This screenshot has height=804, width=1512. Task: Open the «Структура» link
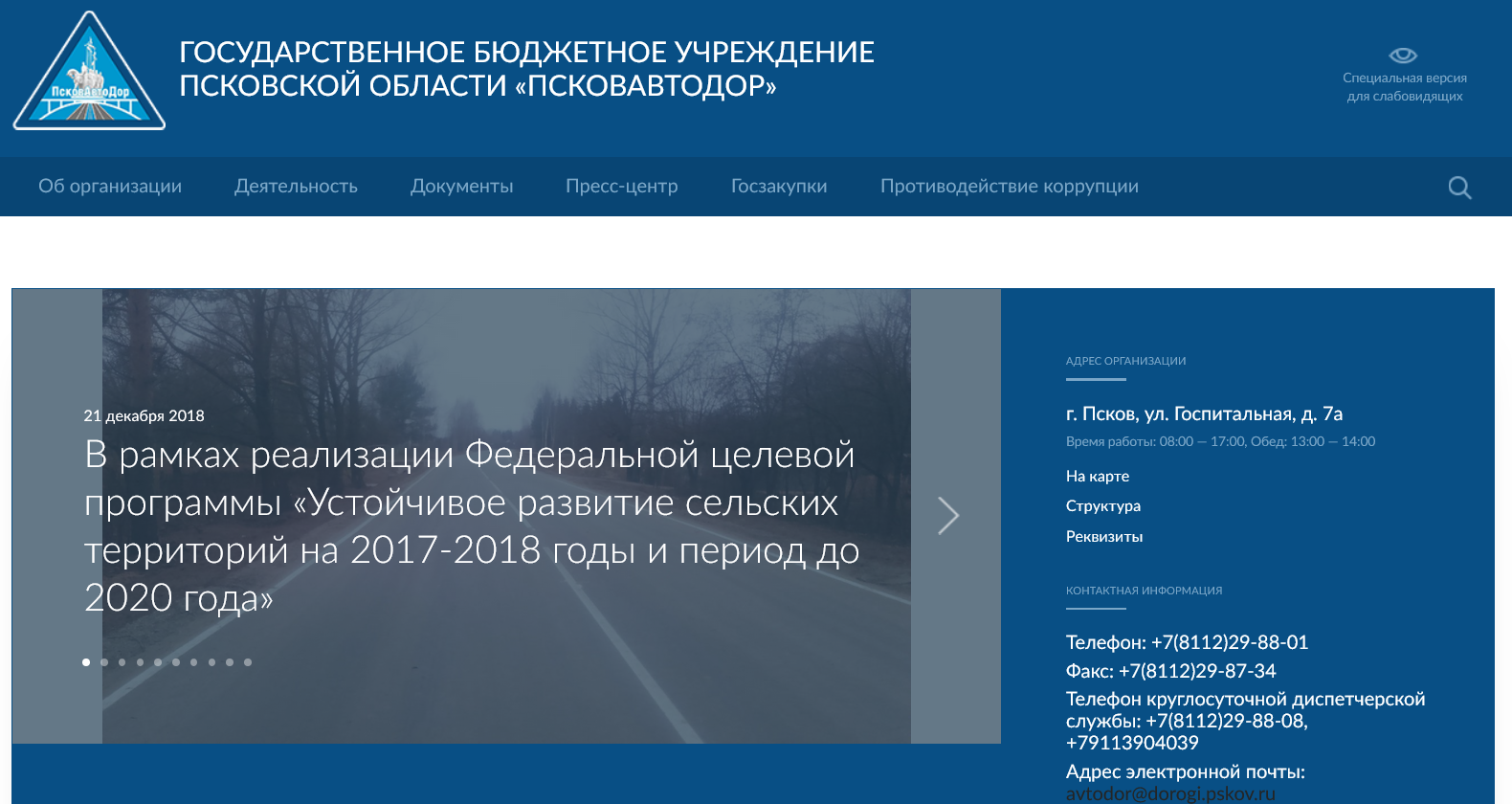1103,506
